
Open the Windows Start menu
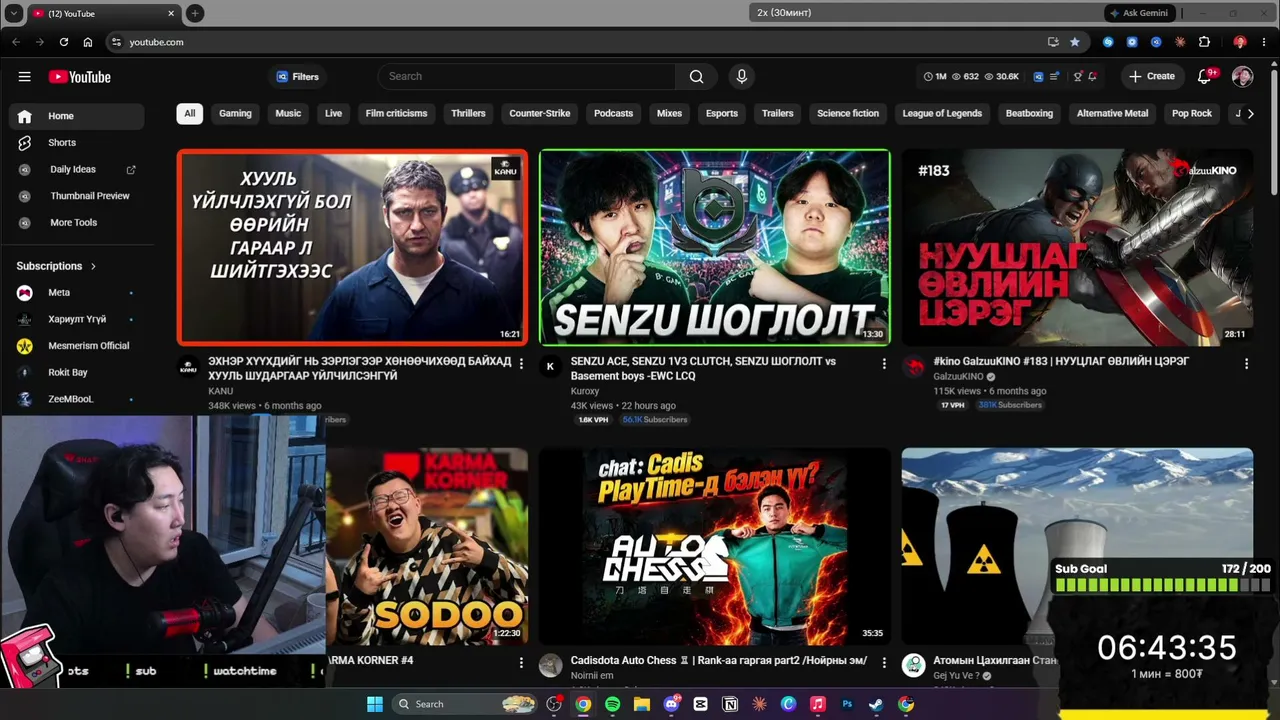click(x=374, y=704)
